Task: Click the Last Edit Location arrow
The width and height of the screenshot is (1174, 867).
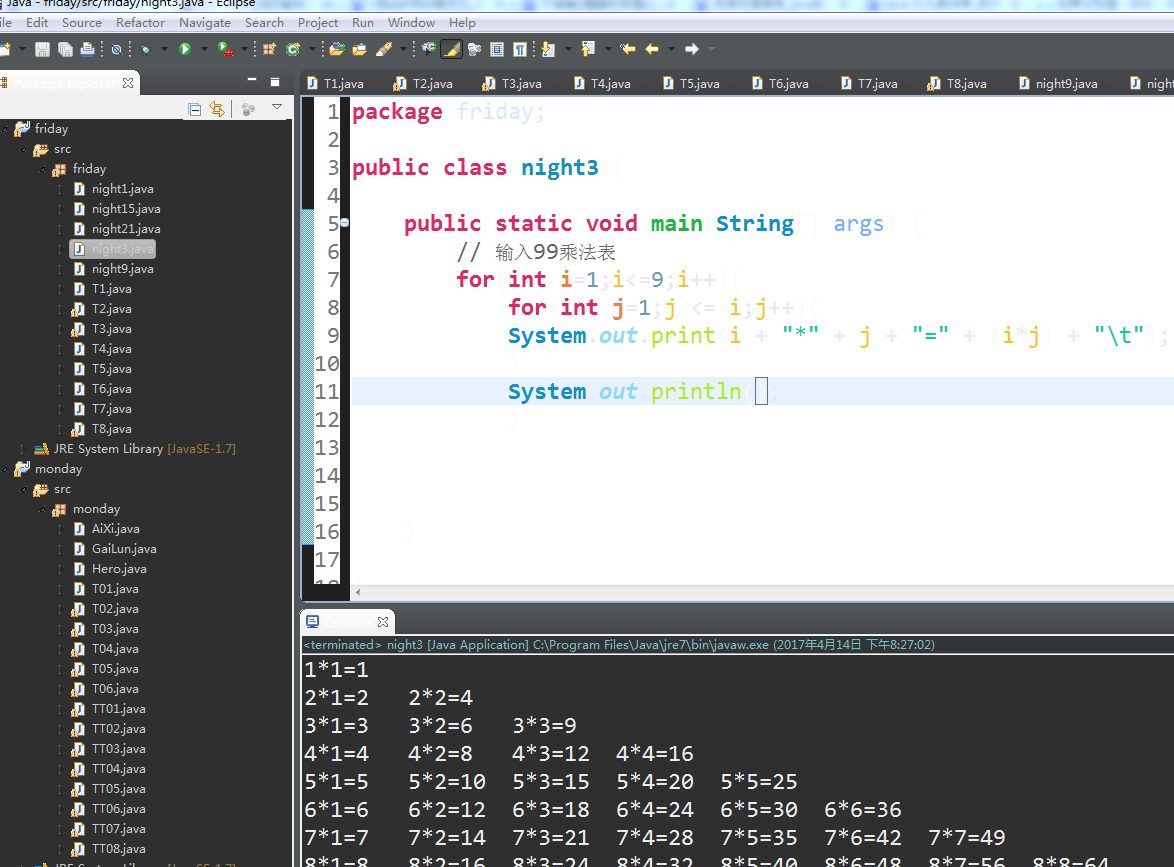Action: click(x=627, y=49)
